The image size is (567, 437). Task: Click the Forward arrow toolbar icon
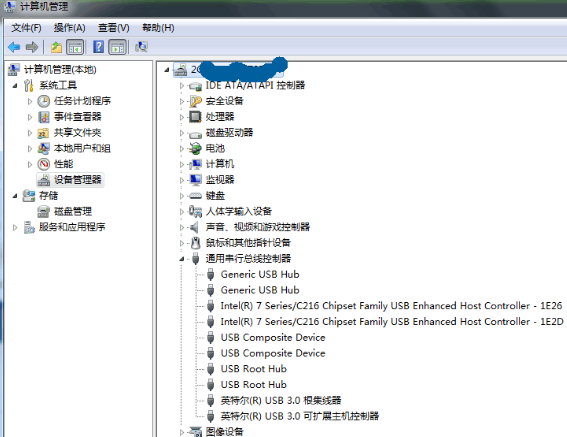(x=32, y=47)
